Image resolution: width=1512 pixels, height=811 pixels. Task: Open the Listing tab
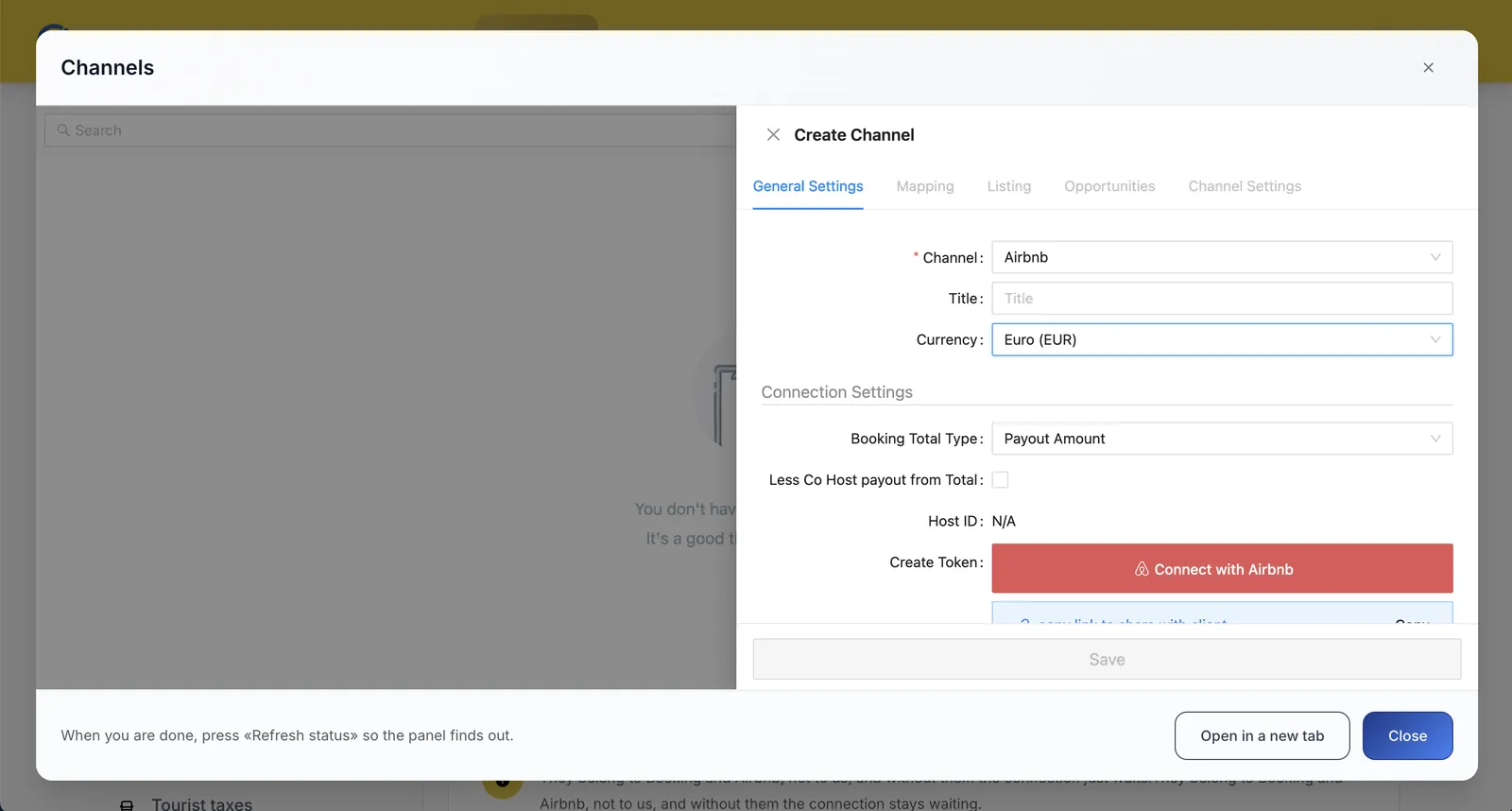coord(1009,186)
